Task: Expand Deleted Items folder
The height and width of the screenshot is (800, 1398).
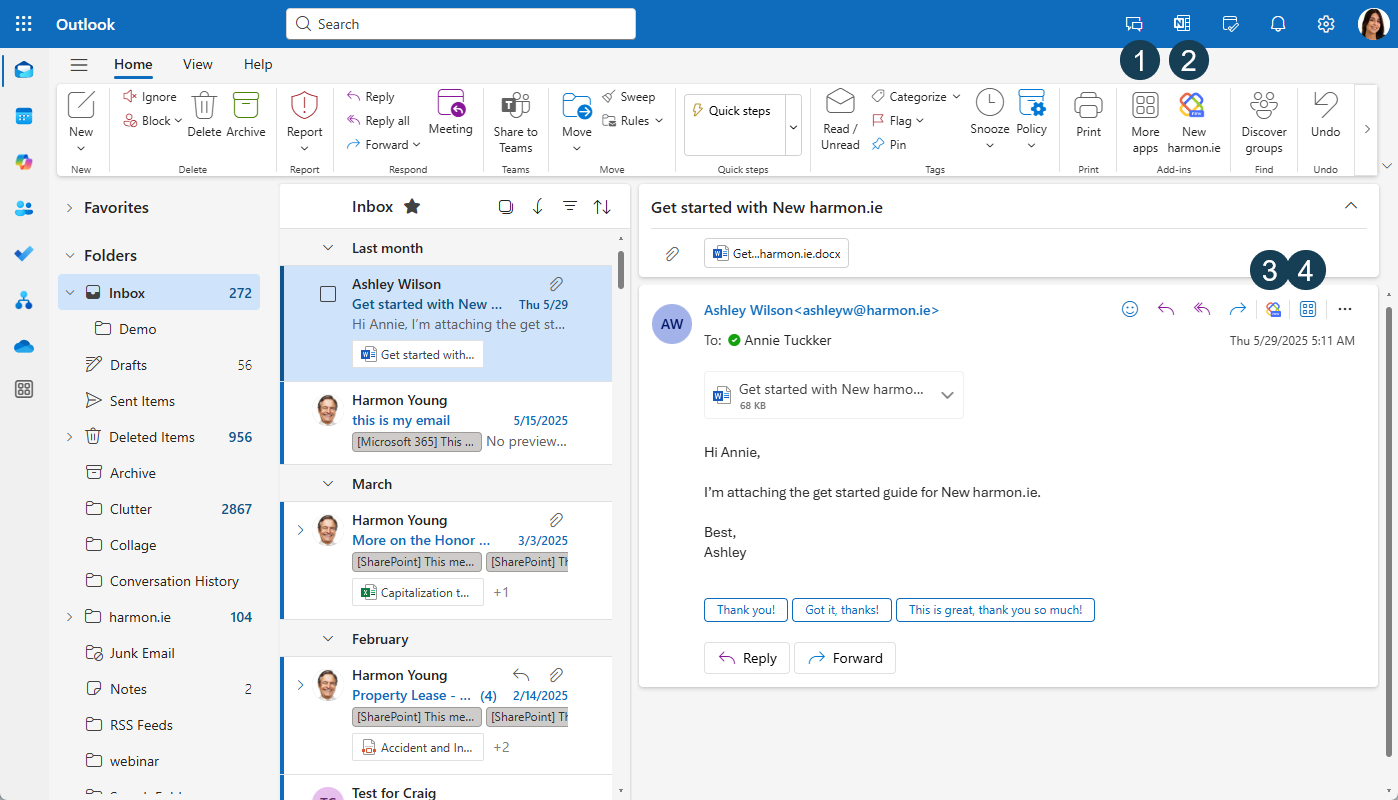Action: click(69, 437)
